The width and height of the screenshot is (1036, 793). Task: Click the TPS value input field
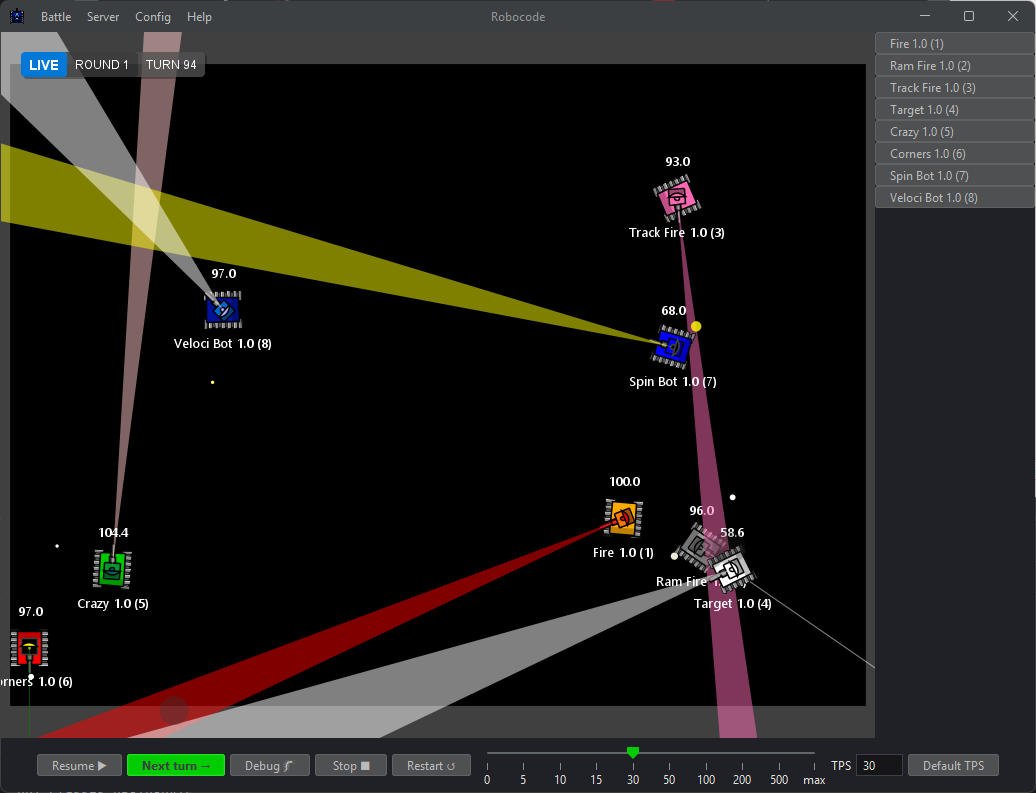coord(879,765)
